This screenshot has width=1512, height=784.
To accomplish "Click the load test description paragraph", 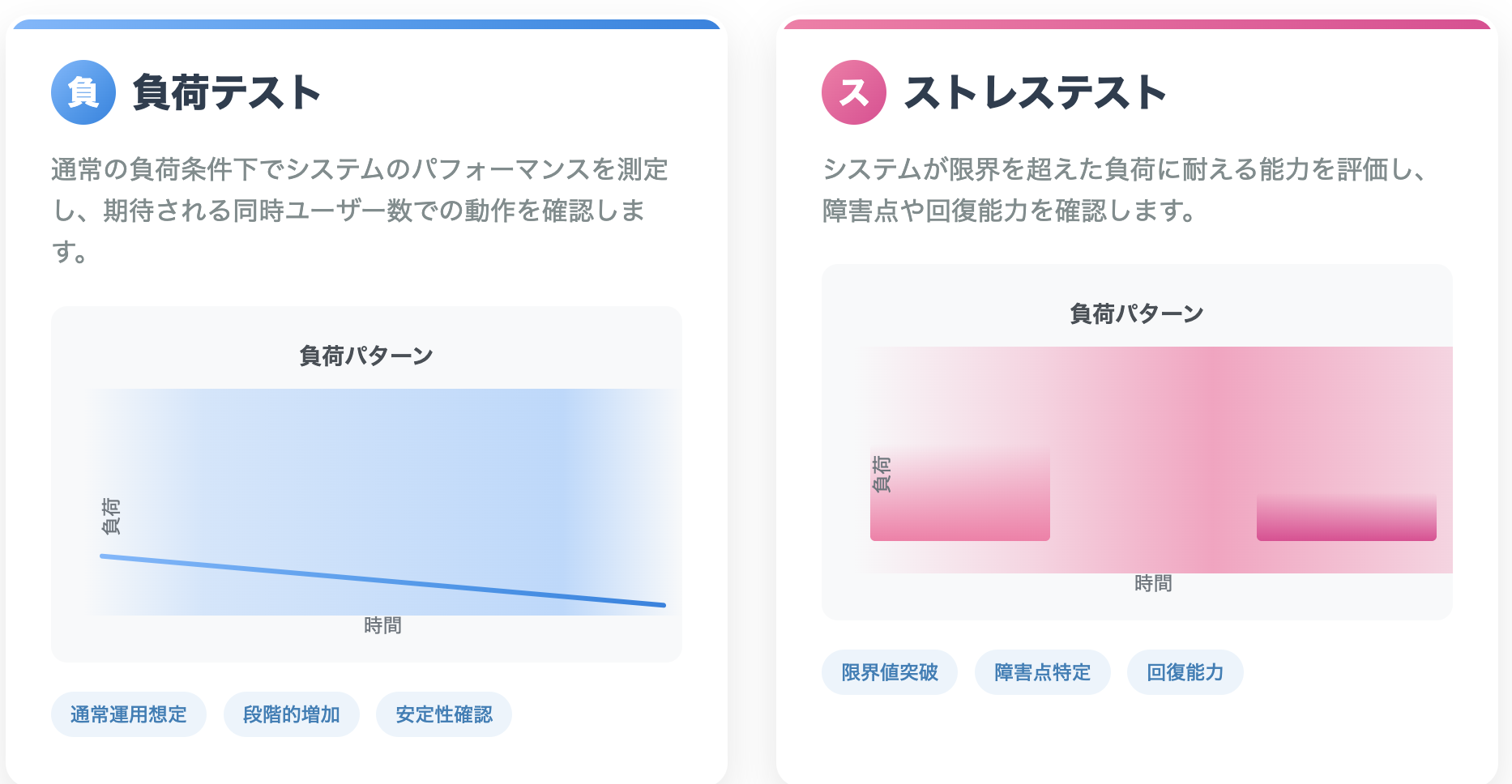I will (359, 211).
